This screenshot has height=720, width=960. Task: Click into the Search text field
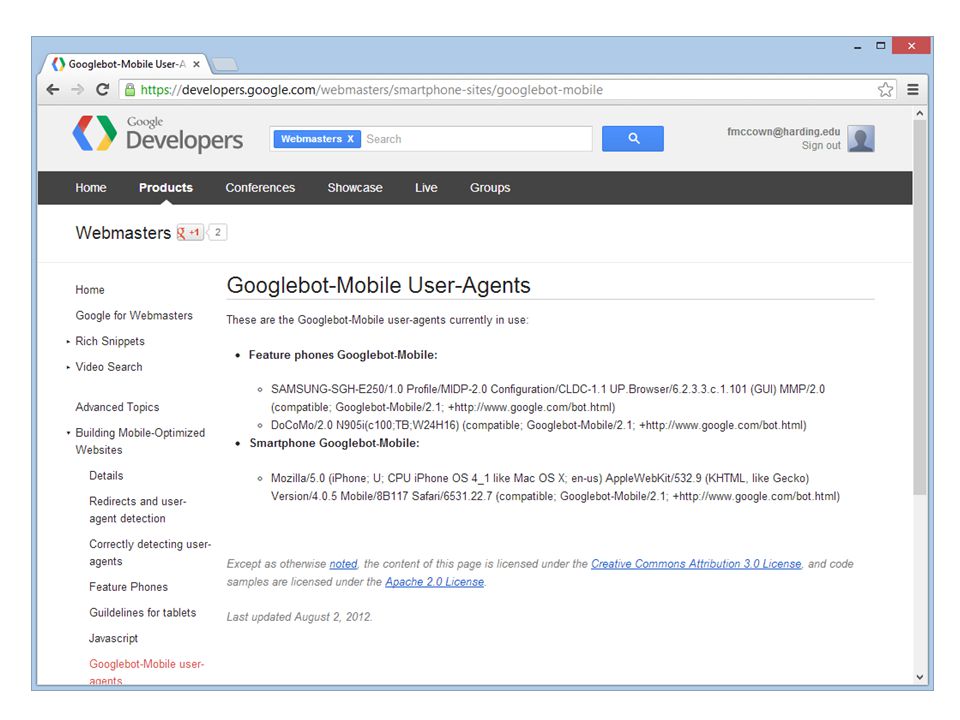476,139
